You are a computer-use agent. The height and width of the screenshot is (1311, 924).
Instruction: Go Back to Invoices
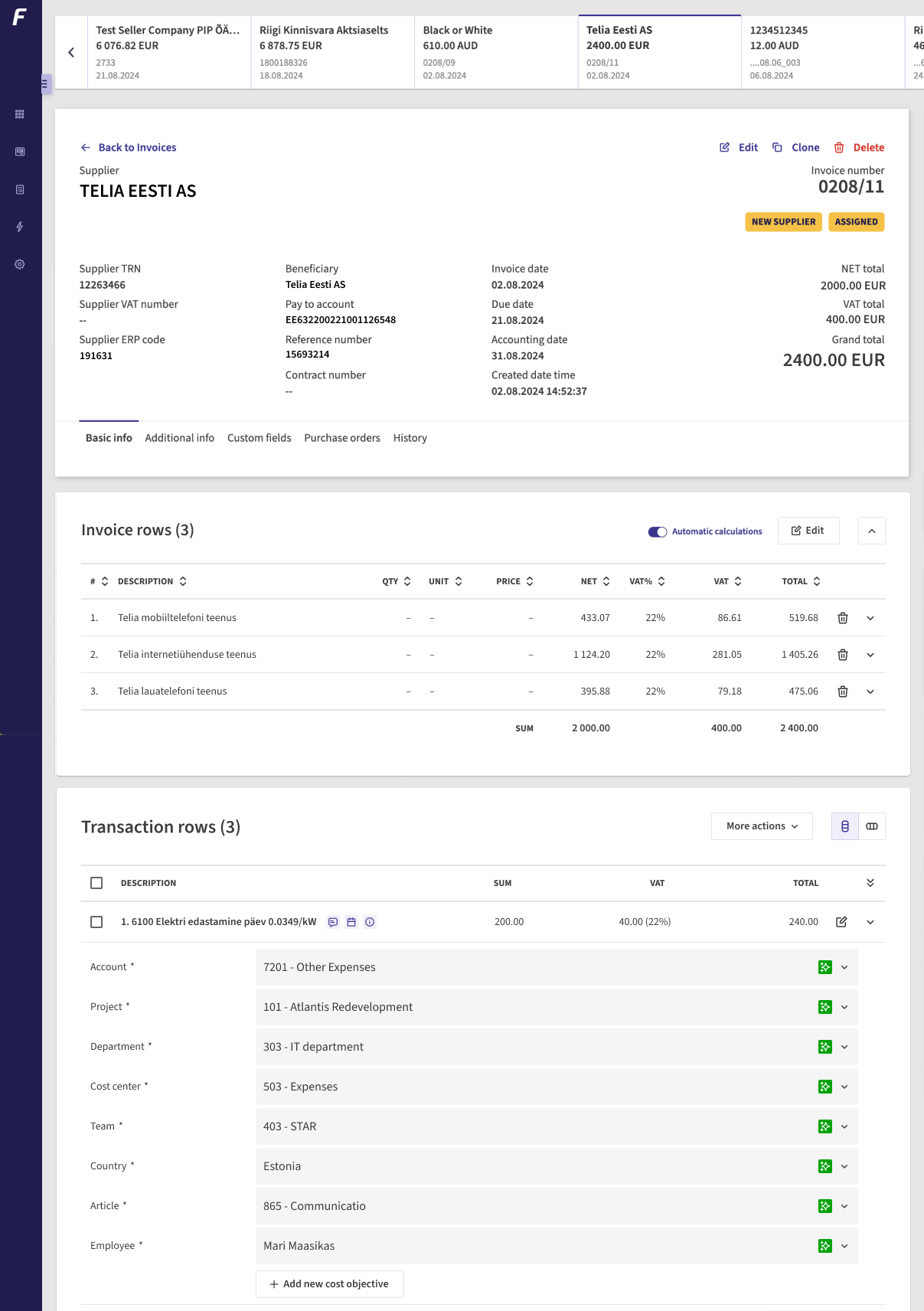point(129,148)
